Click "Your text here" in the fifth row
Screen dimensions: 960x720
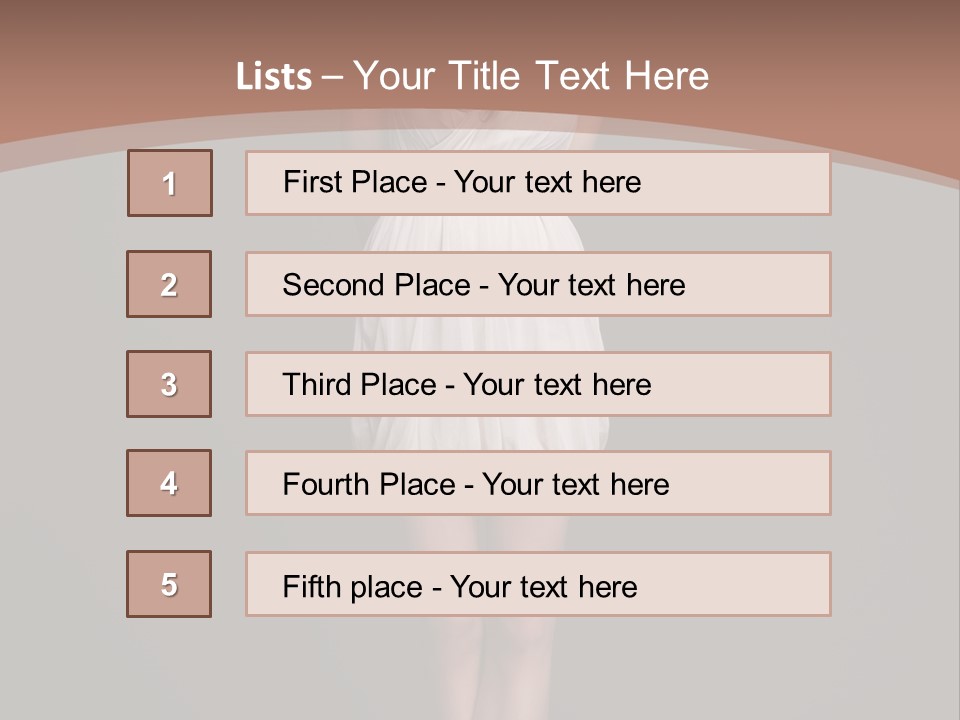pyautogui.click(x=544, y=586)
